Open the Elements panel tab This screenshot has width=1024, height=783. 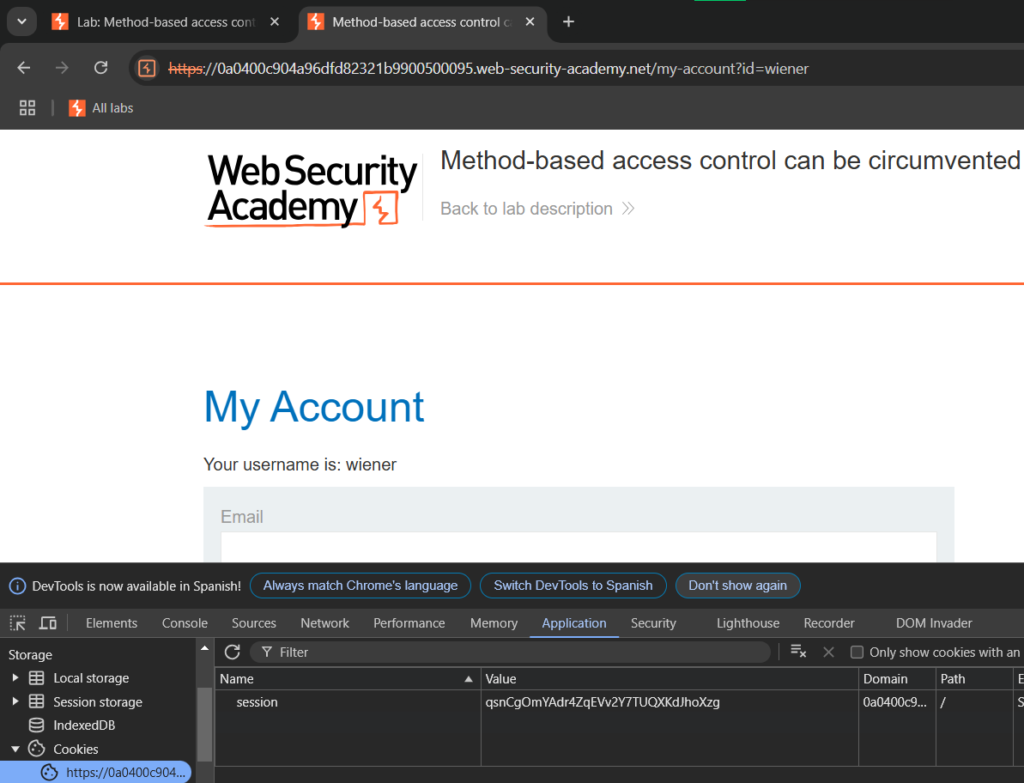tap(112, 623)
